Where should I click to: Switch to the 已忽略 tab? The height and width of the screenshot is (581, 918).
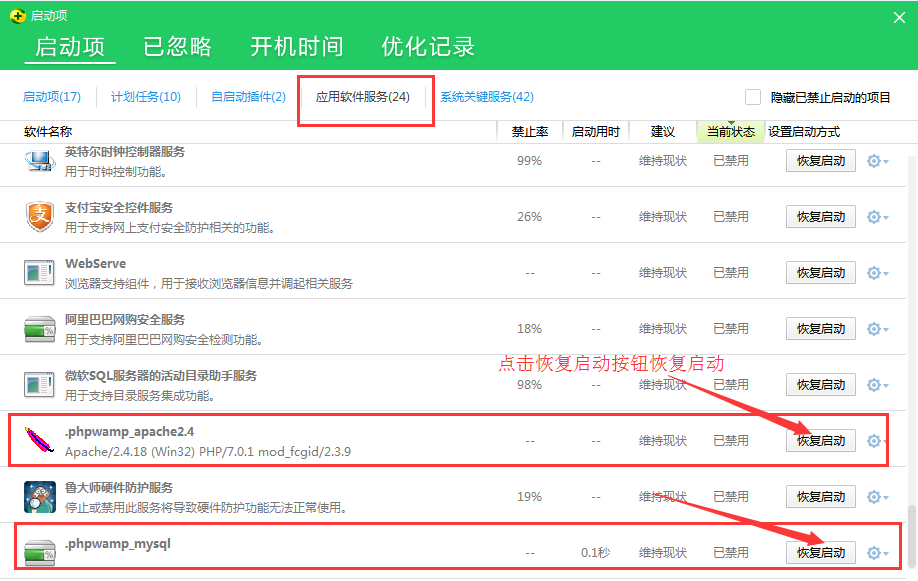click(x=177, y=46)
